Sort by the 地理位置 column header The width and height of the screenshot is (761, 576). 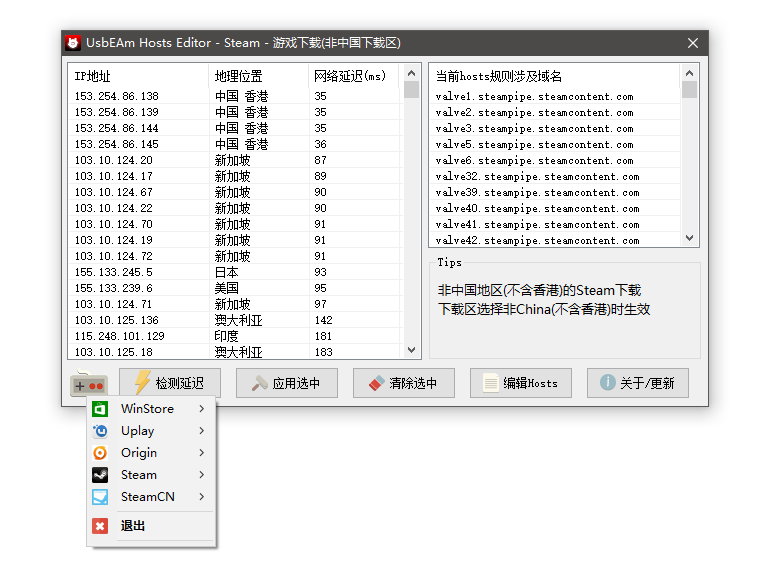(258, 76)
